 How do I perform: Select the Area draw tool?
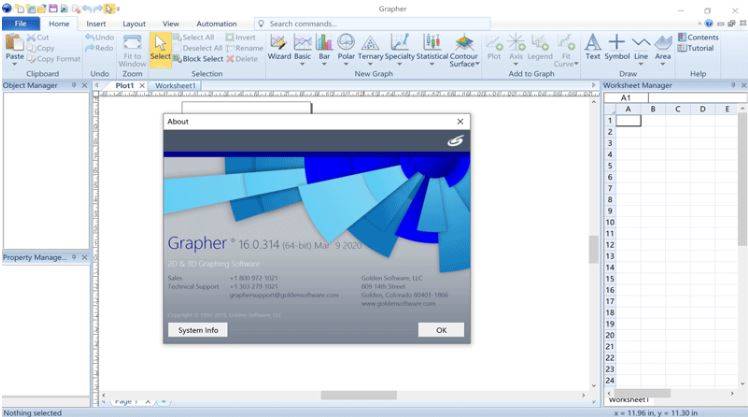[x=663, y=43]
